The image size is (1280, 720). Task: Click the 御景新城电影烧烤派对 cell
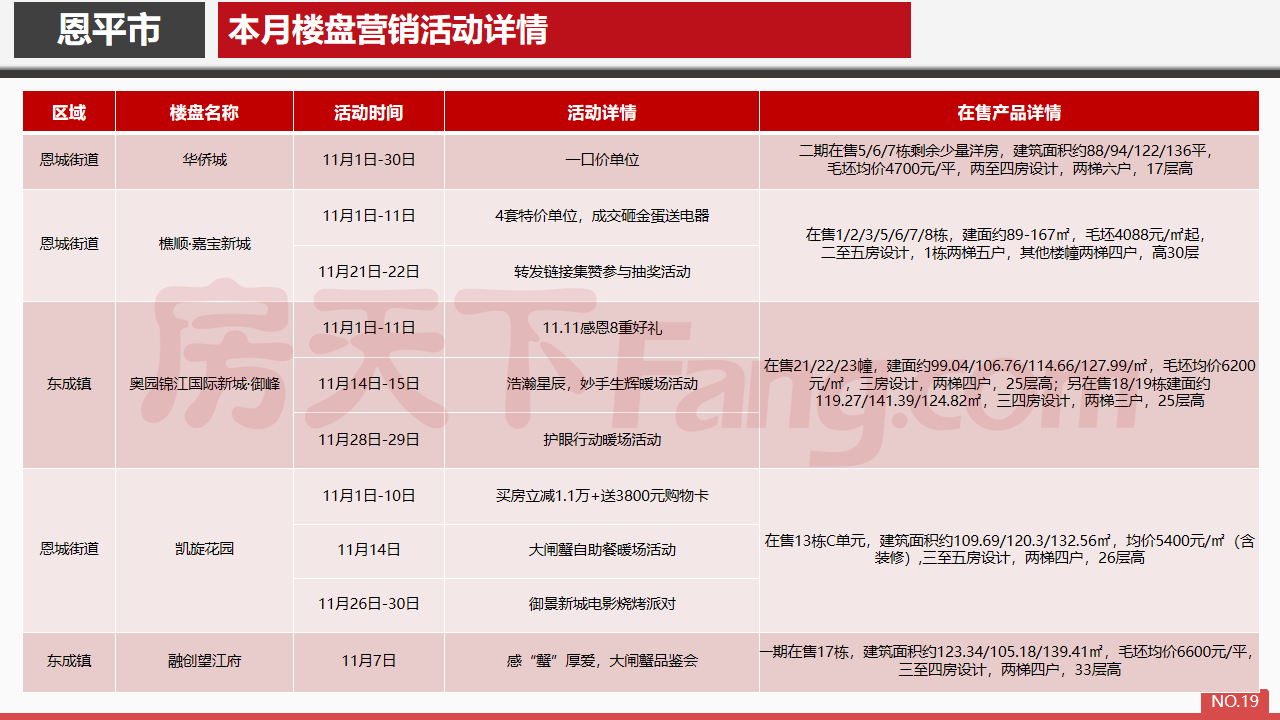[x=602, y=604]
